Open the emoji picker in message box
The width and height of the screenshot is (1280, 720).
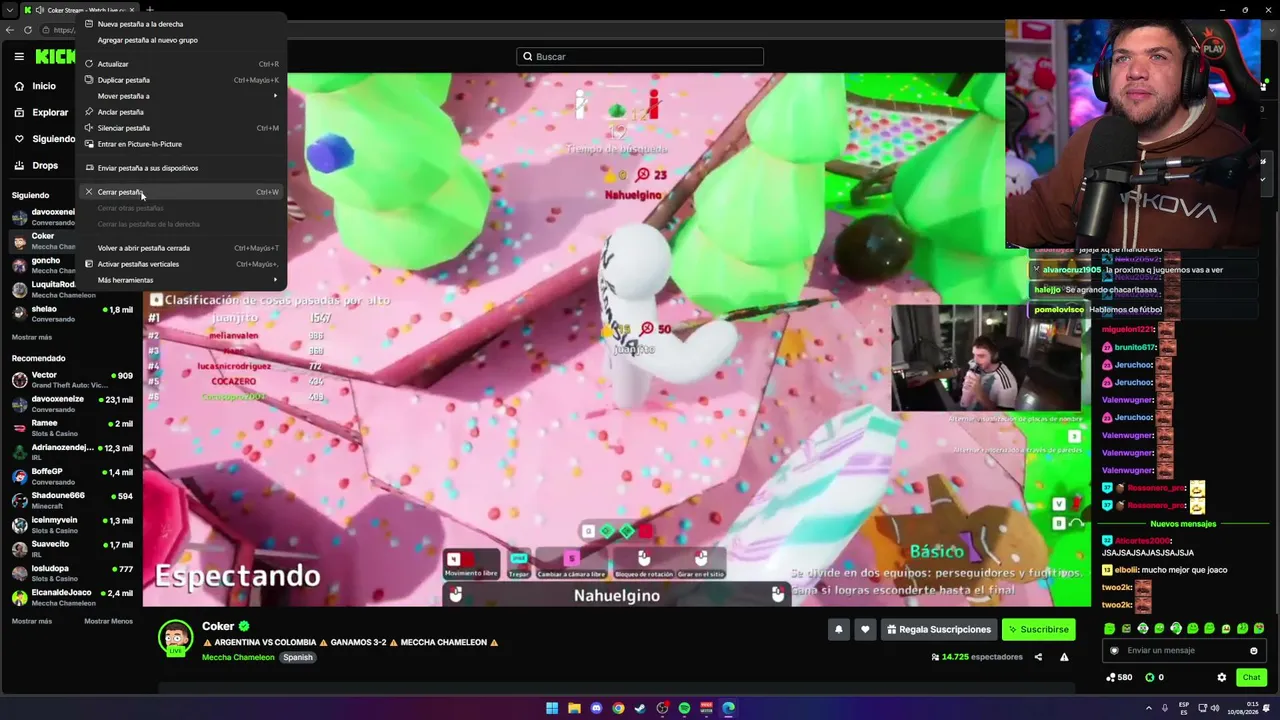1253,651
